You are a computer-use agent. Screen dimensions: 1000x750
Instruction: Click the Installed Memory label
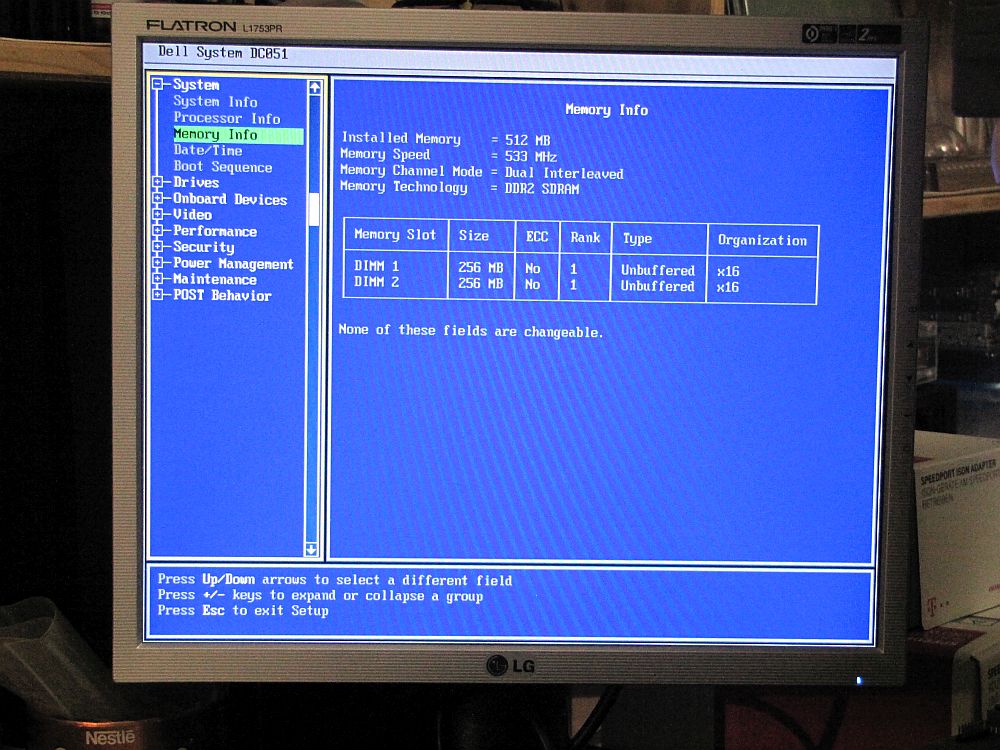pos(401,138)
